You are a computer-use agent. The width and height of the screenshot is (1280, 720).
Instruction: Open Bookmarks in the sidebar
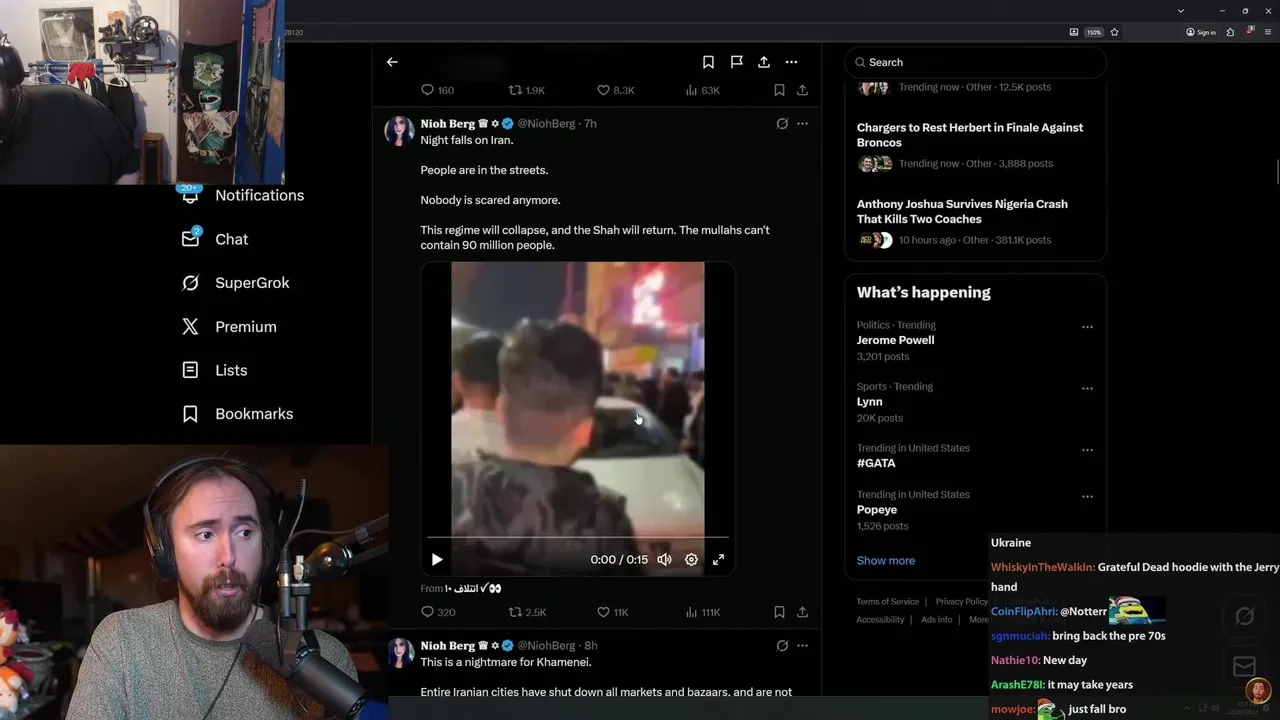237,414
